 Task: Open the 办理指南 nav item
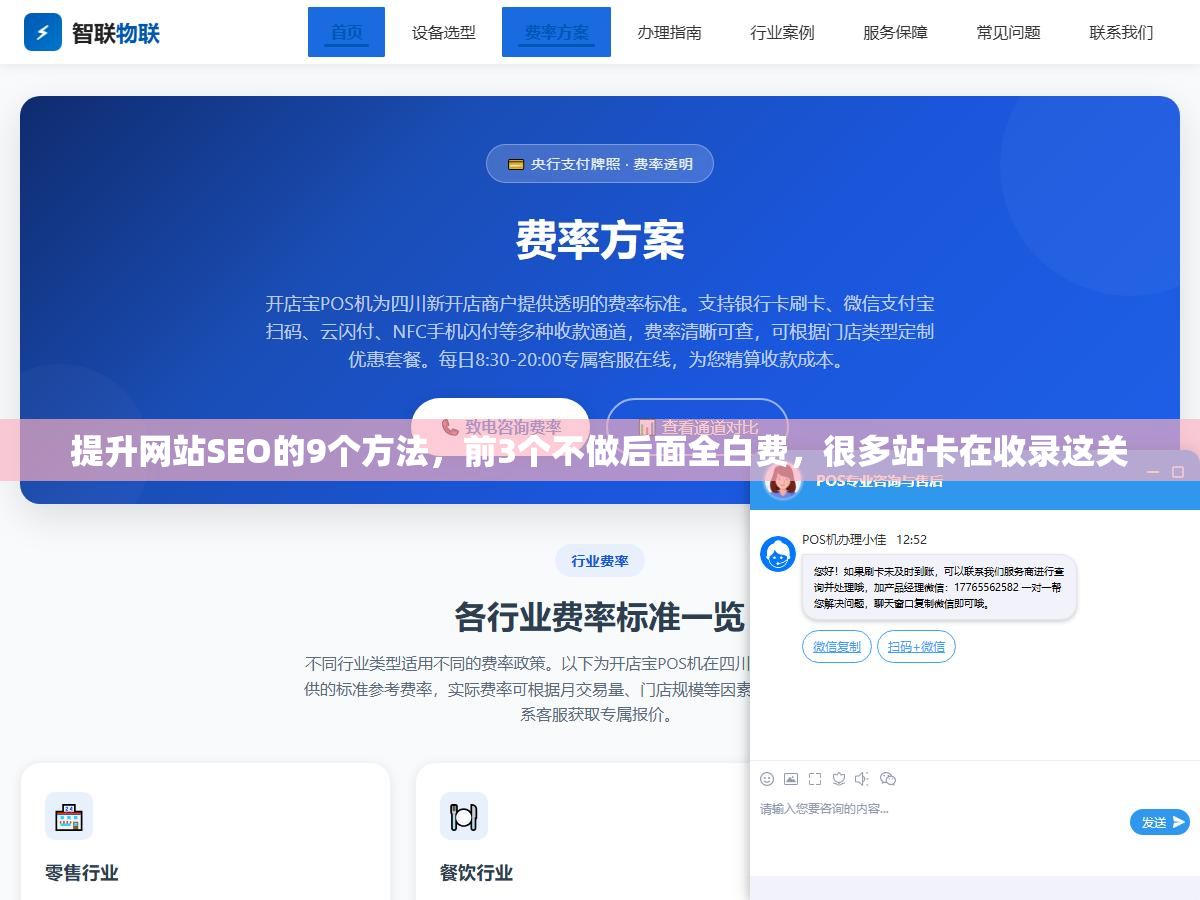pos(669,32)
